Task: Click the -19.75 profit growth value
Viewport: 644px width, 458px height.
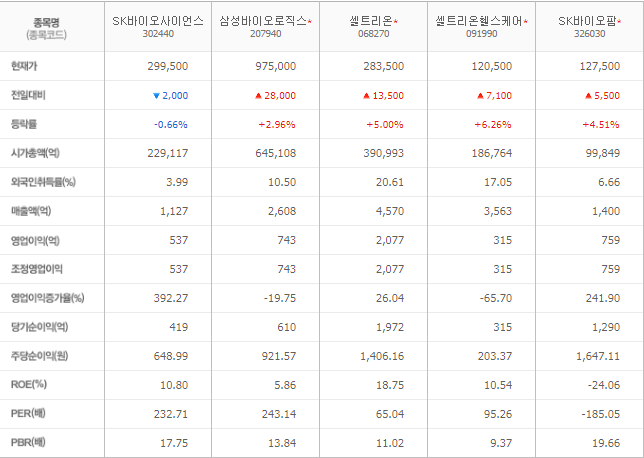Action: pos(280,298)
